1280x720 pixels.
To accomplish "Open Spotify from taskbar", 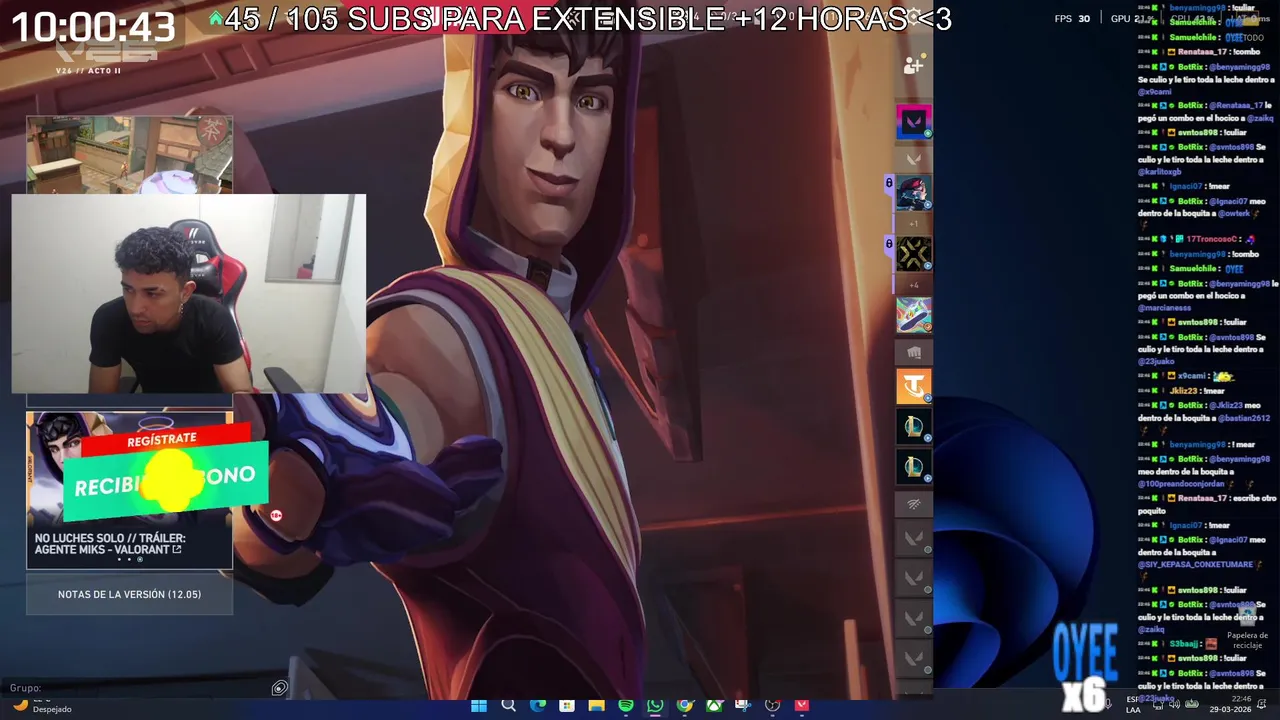I will 626,706.
